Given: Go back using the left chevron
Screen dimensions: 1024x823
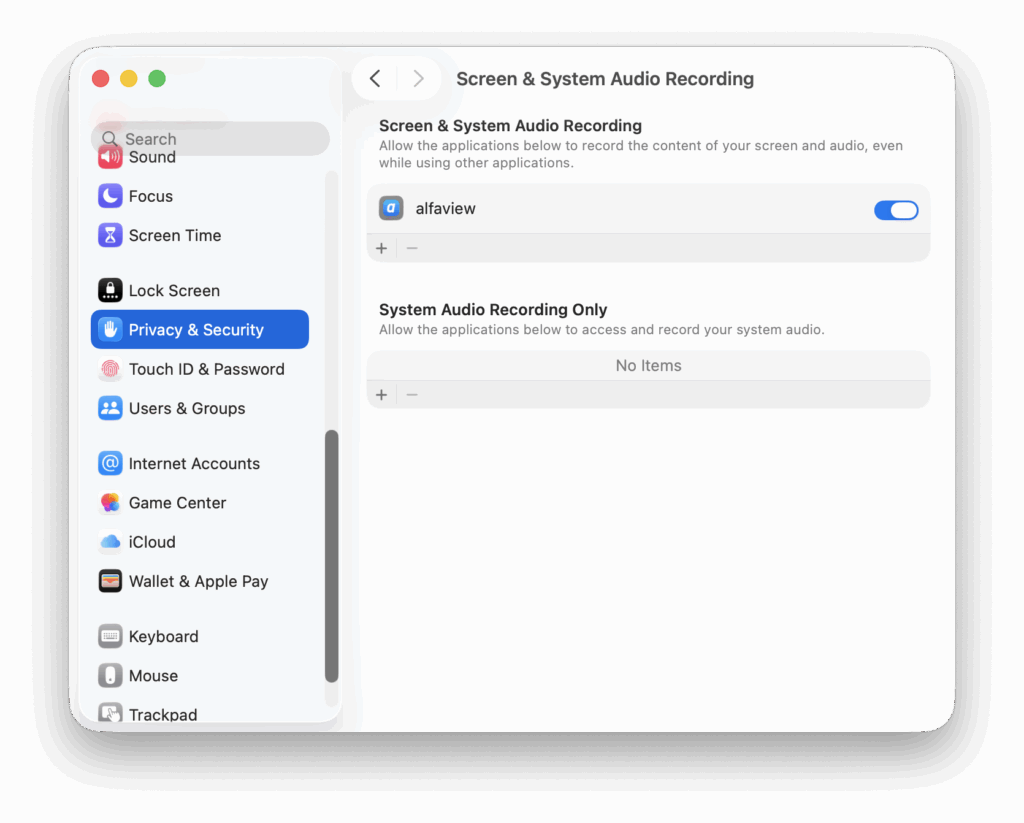Looking at the screenshot, I should (x=375, y=79).
